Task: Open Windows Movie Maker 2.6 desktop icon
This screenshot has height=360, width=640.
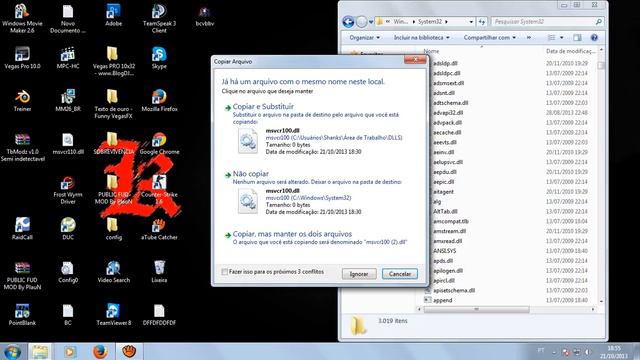Action: (22, 18)
